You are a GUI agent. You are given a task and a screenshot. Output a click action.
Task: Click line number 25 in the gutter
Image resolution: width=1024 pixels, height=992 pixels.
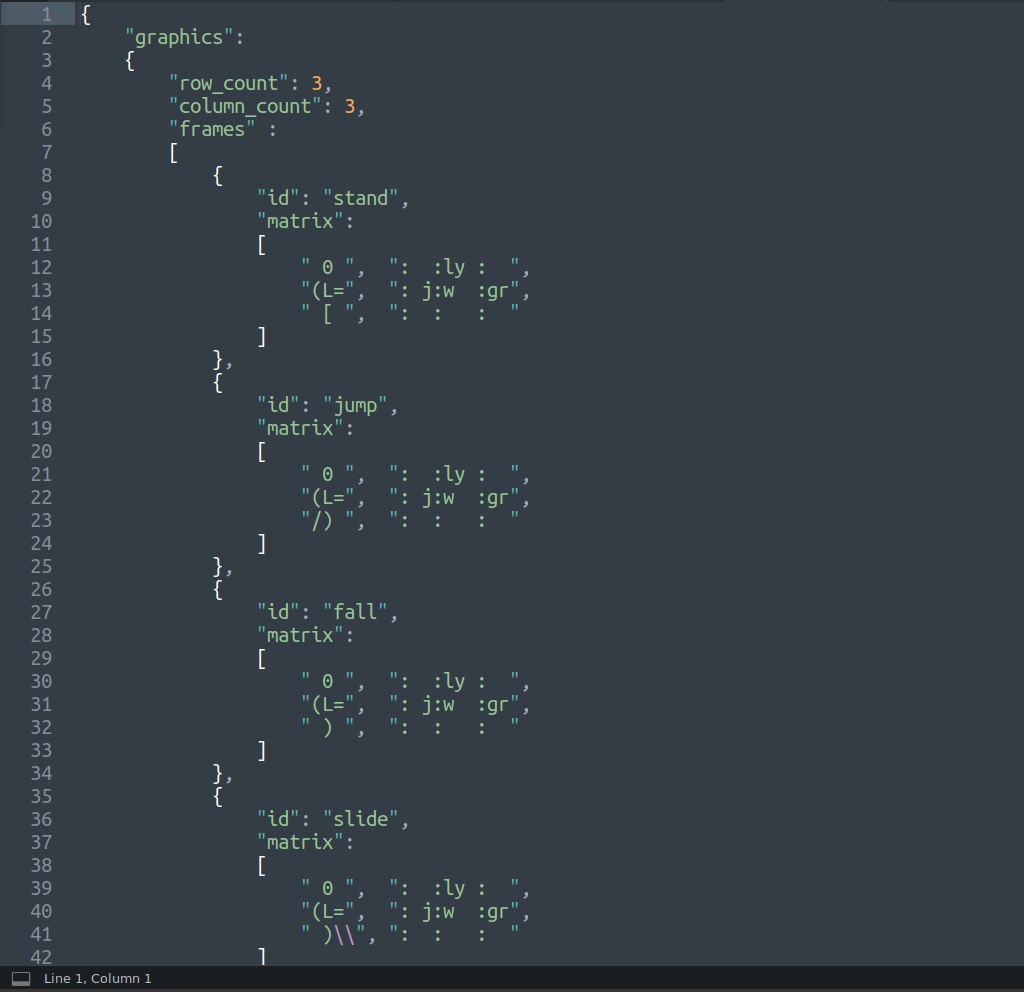coord(40,566)
